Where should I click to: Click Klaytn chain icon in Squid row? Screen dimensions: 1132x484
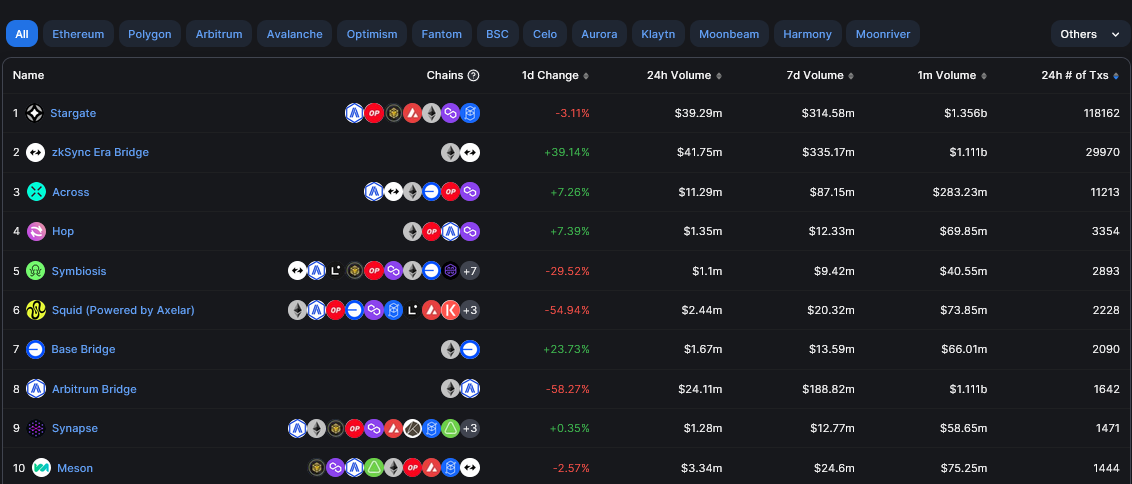pos(450,310)
